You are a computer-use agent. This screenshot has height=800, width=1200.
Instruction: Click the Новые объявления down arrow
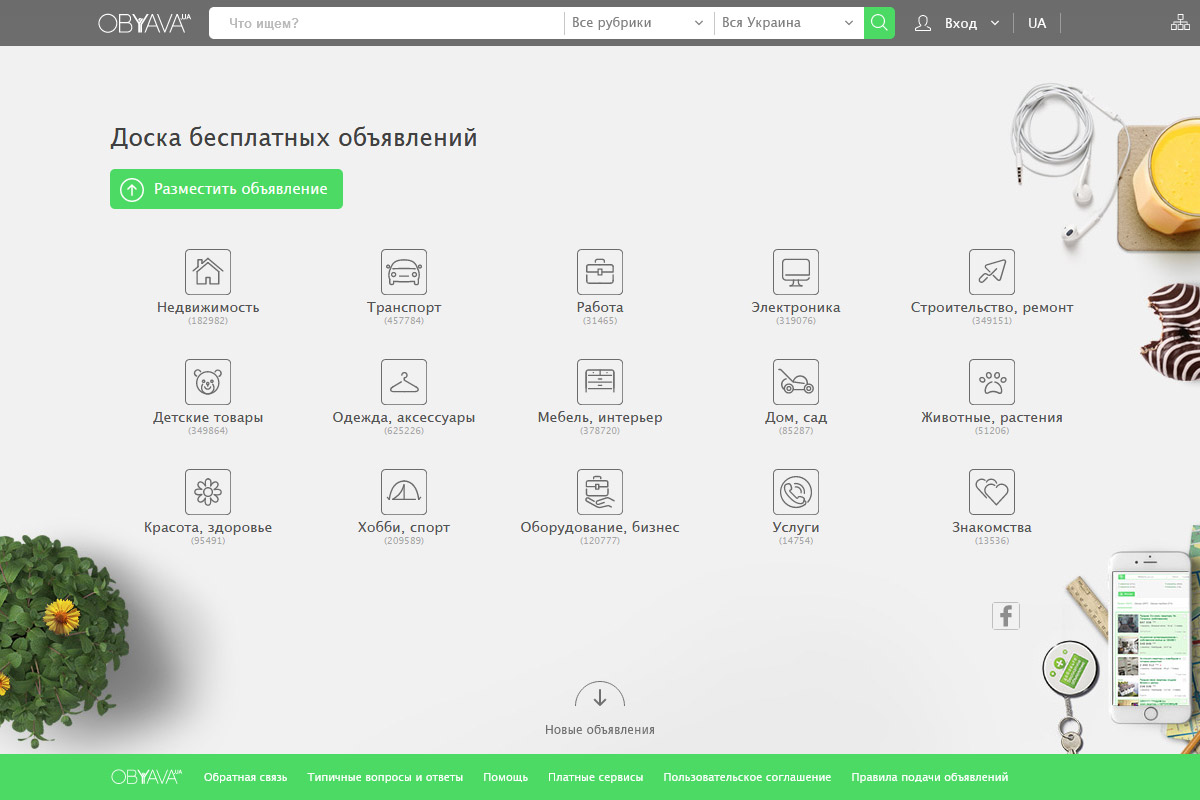[600, 697]
